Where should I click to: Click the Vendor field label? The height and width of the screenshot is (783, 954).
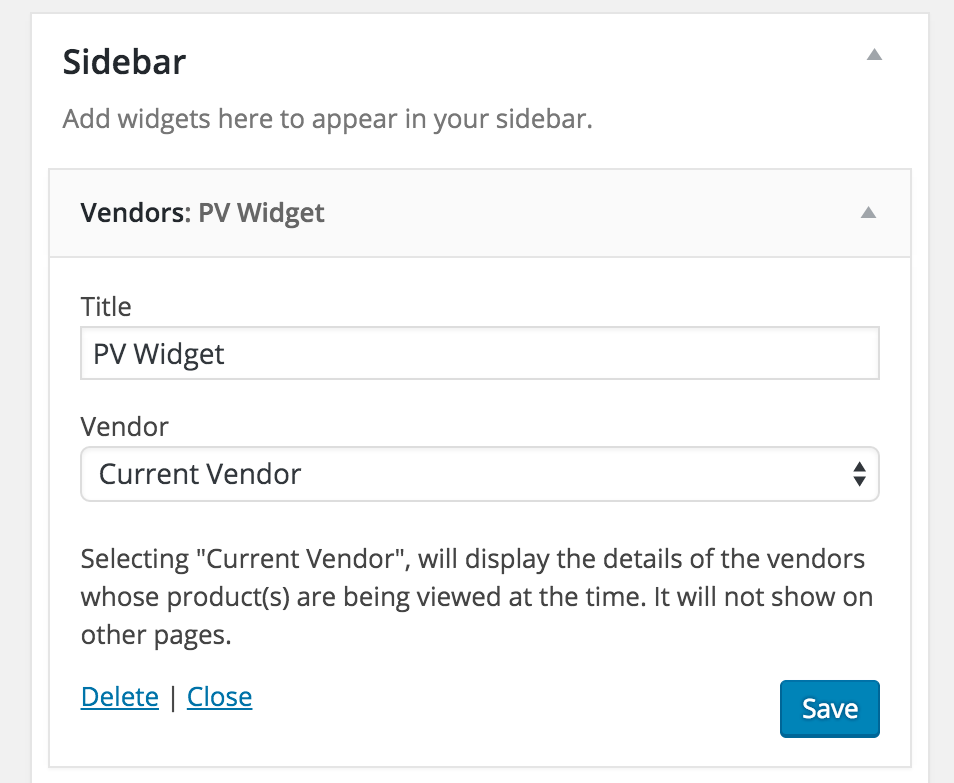pyautogui.click(x=124, y=427)
